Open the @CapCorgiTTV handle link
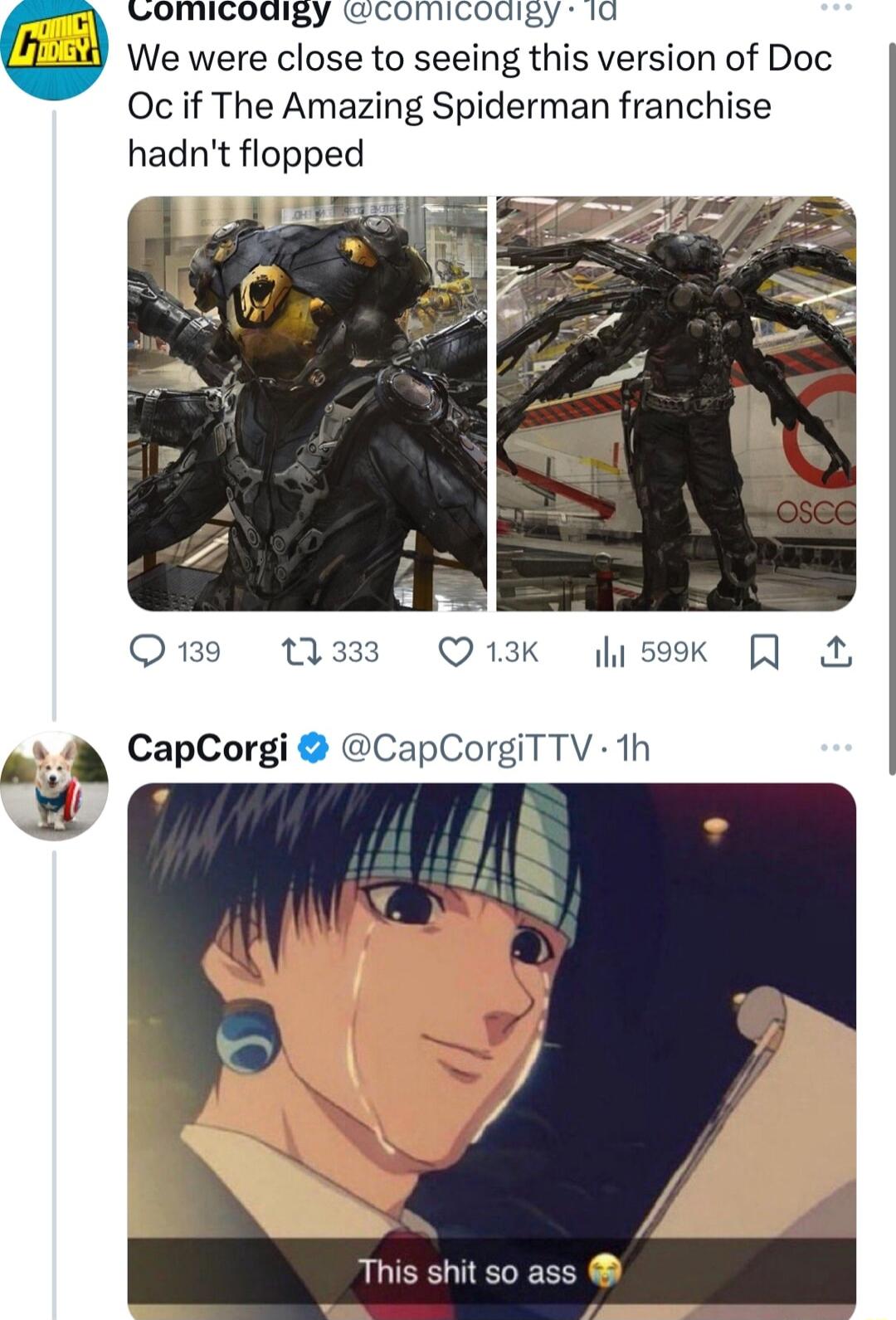 click(x=465, y=748)
